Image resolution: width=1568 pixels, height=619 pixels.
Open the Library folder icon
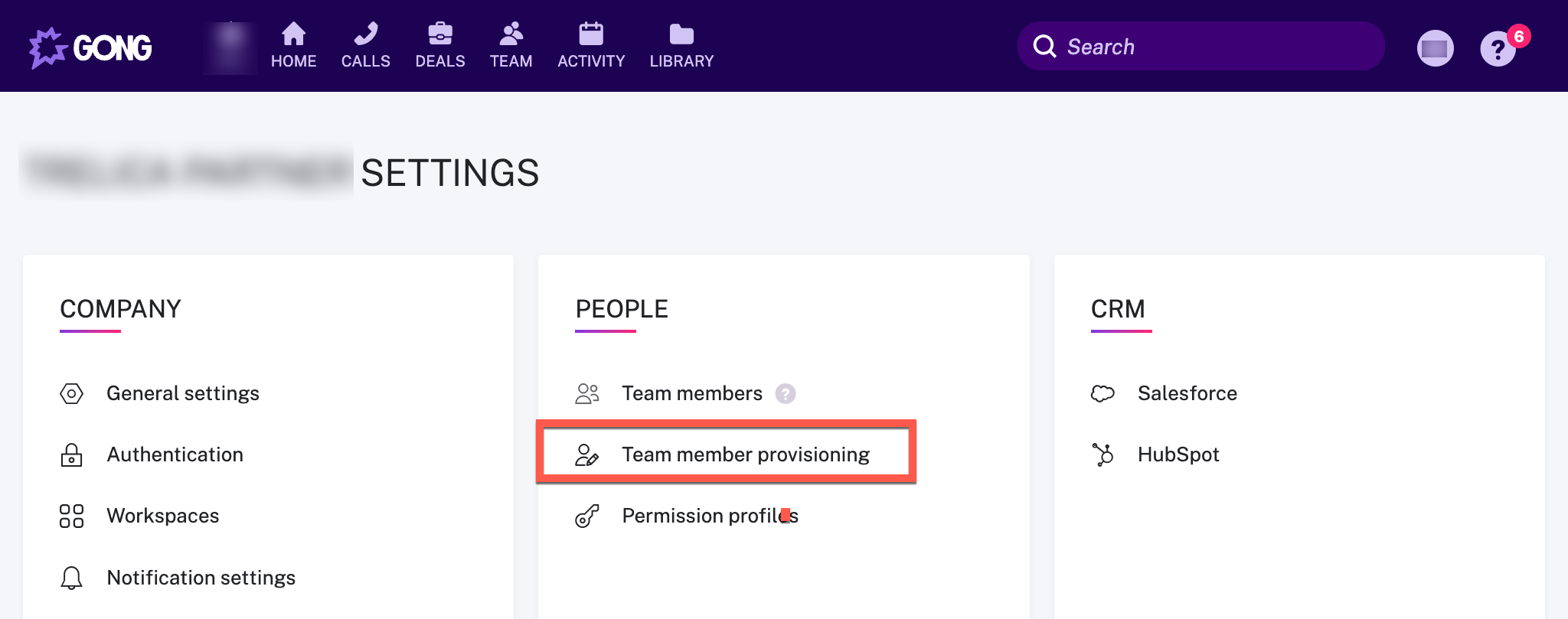681,34
